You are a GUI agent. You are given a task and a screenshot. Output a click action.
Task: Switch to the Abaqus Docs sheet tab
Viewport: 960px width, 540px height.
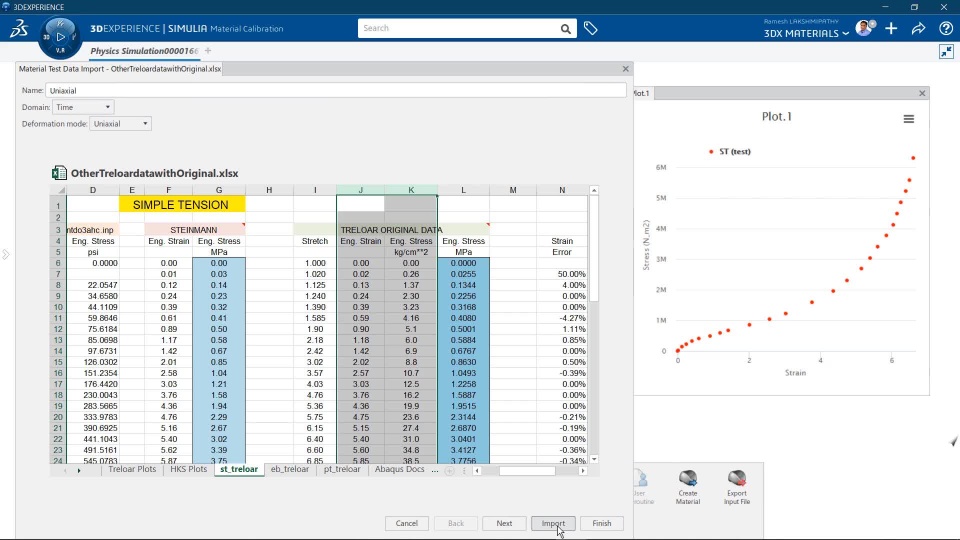(399, 469)
